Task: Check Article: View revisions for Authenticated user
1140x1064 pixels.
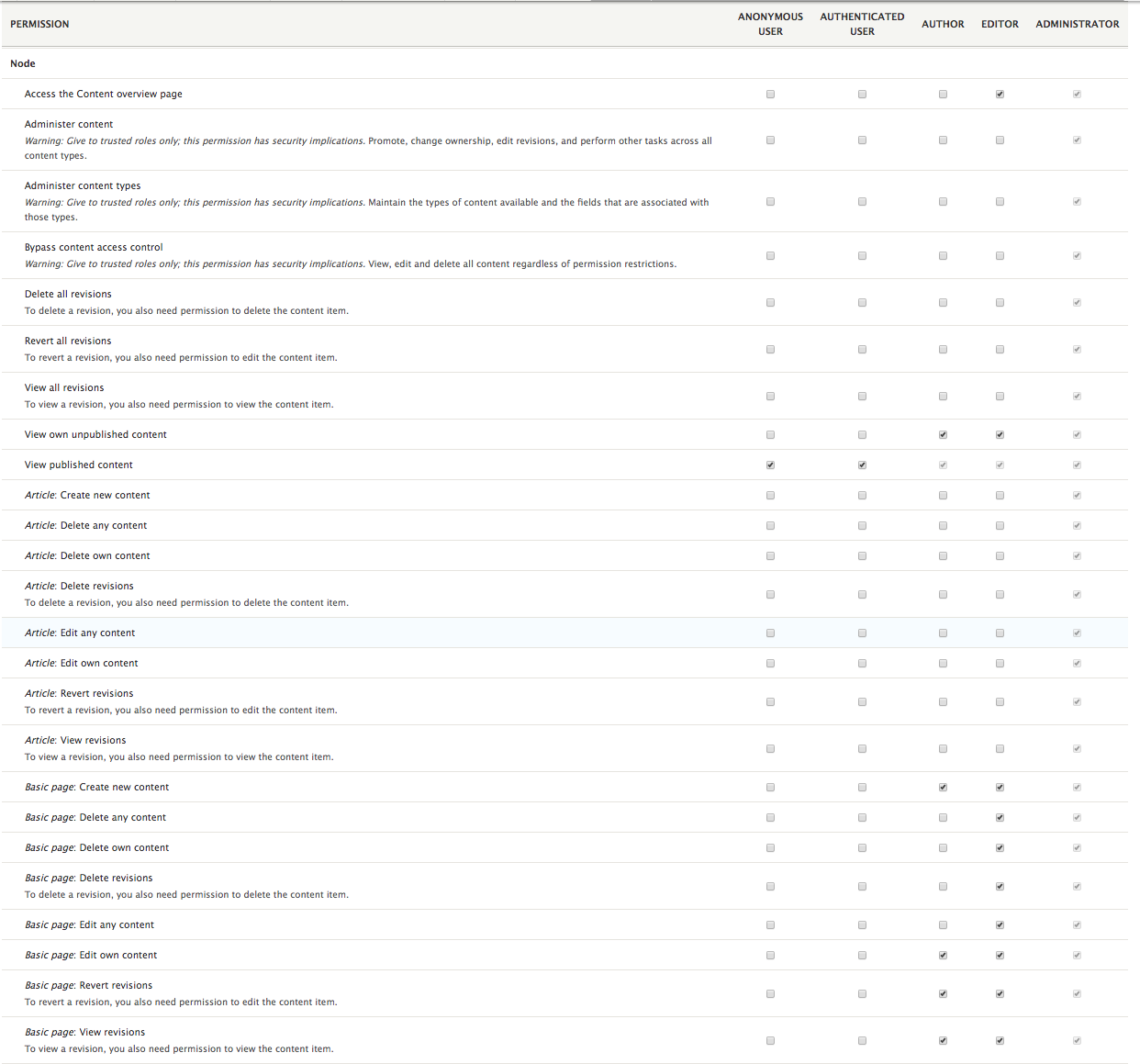Action: pos(862,749)
